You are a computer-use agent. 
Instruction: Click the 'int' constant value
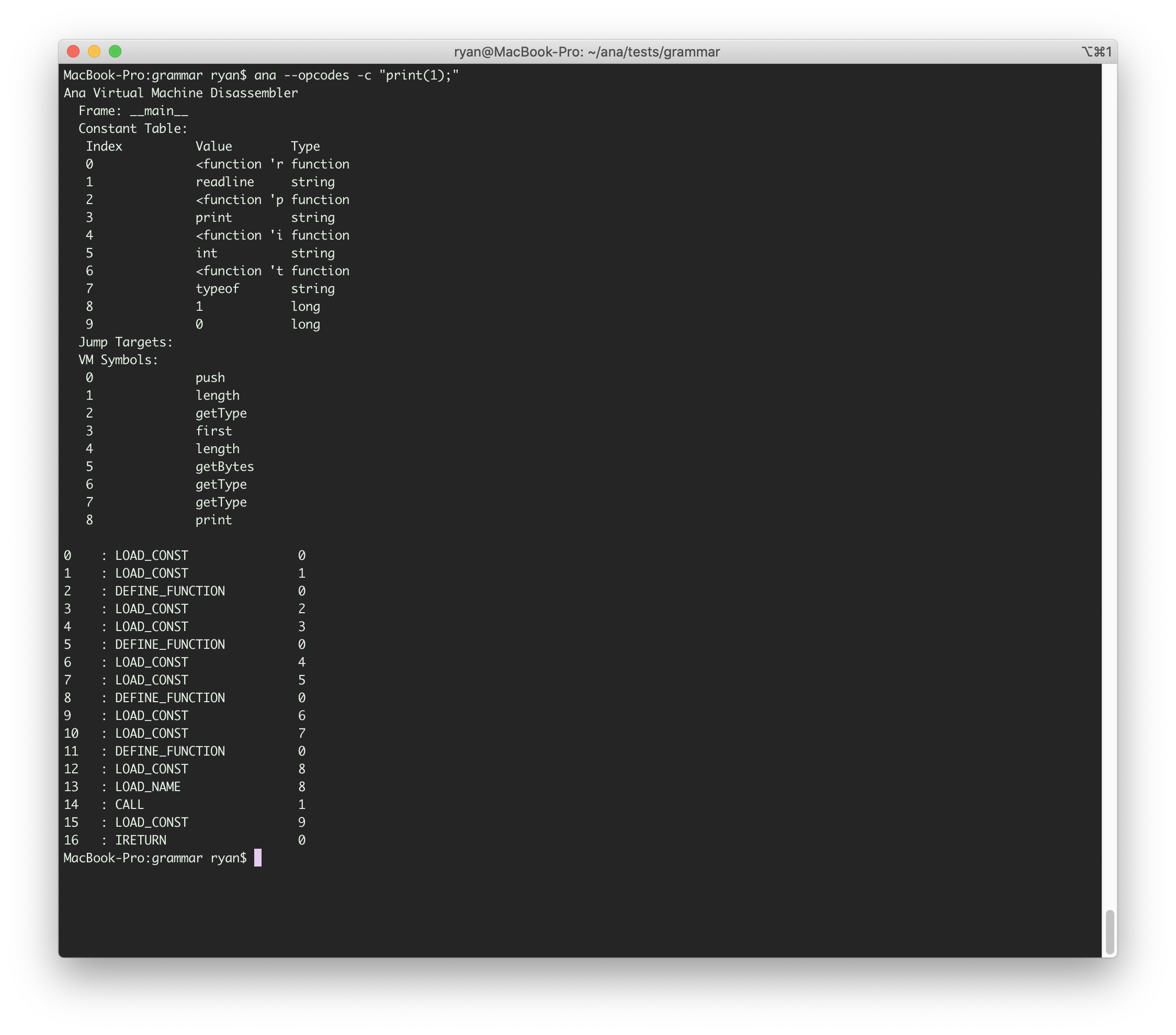207,254
